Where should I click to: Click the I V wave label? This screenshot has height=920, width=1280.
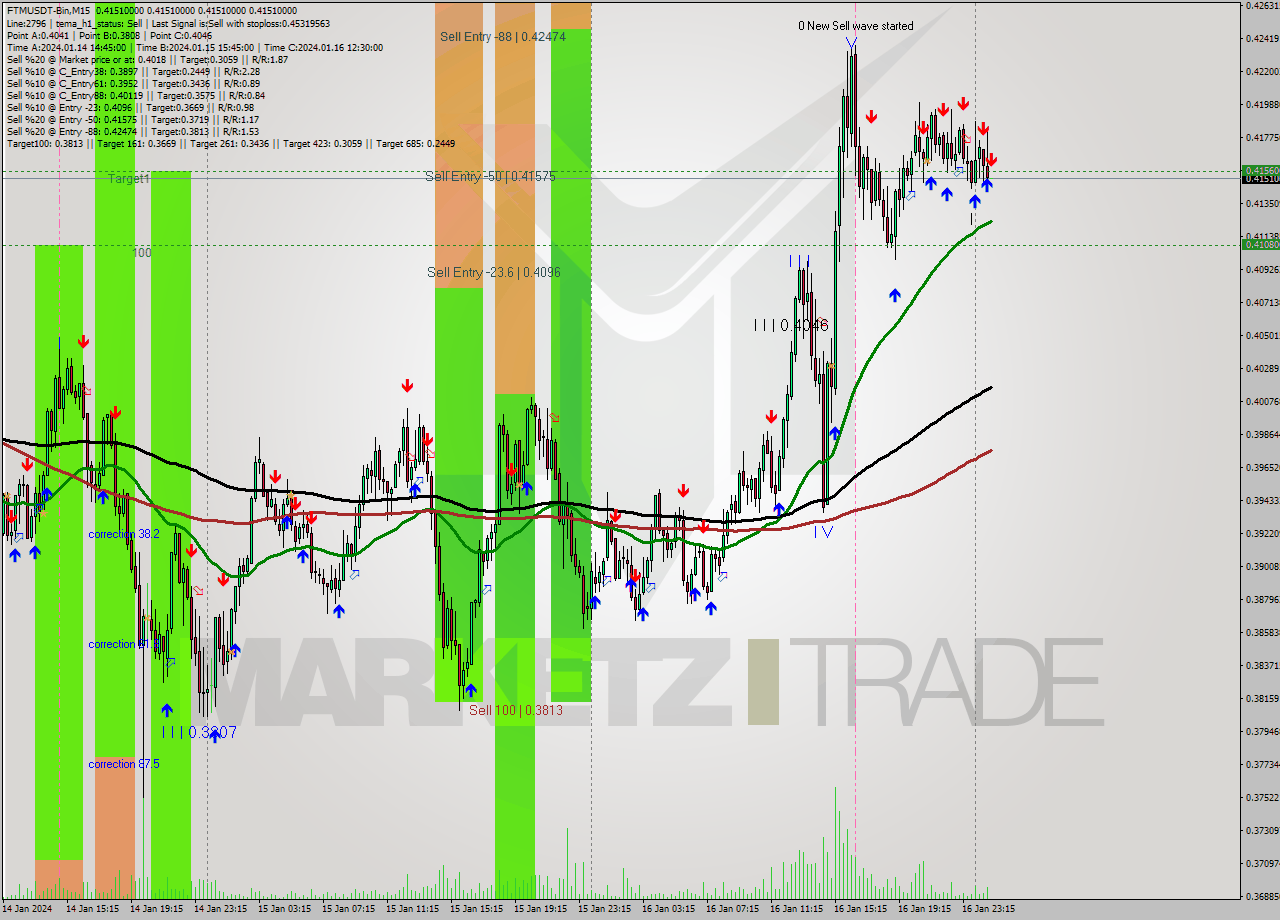823,532
